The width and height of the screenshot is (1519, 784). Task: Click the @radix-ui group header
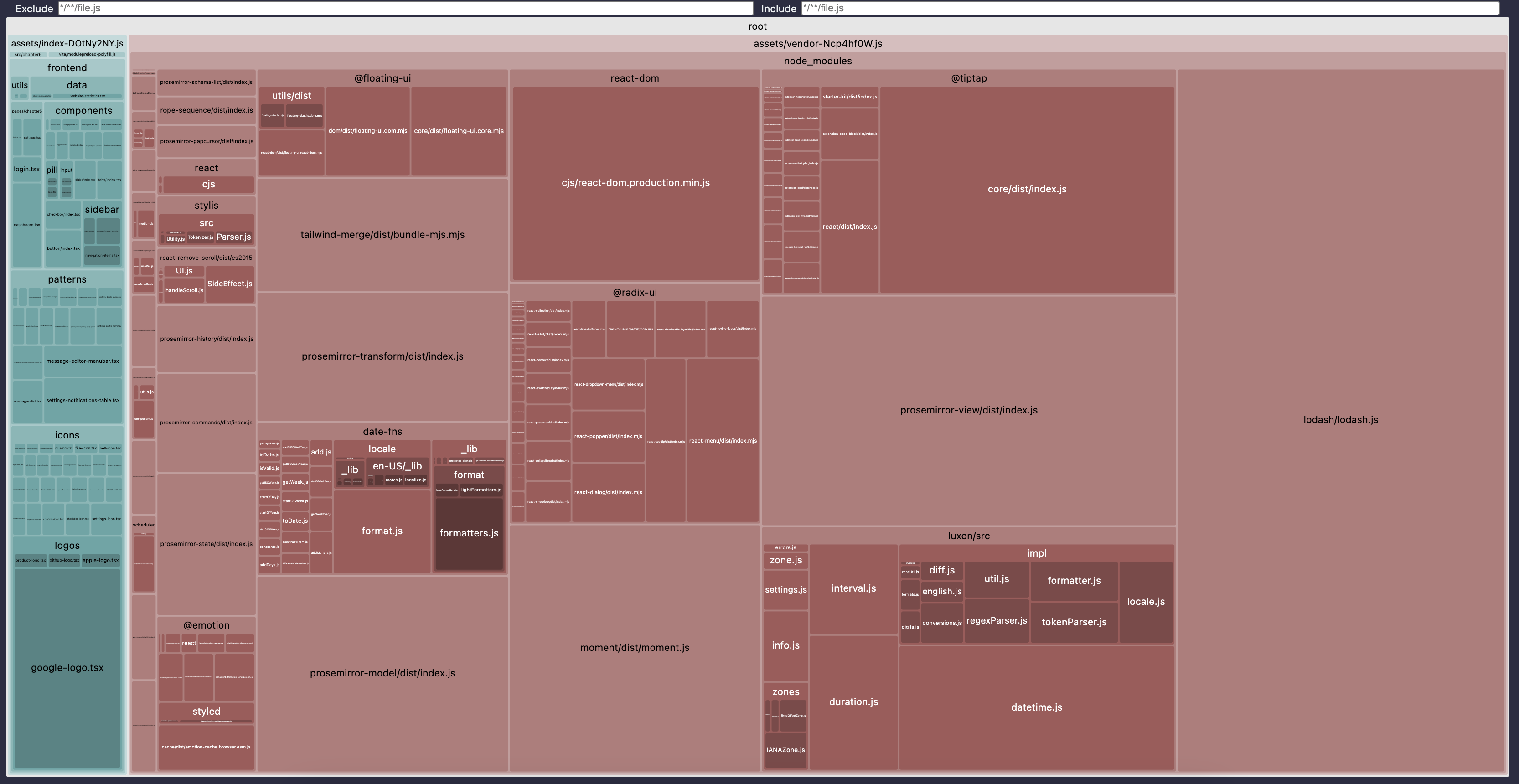coord(635,292)
